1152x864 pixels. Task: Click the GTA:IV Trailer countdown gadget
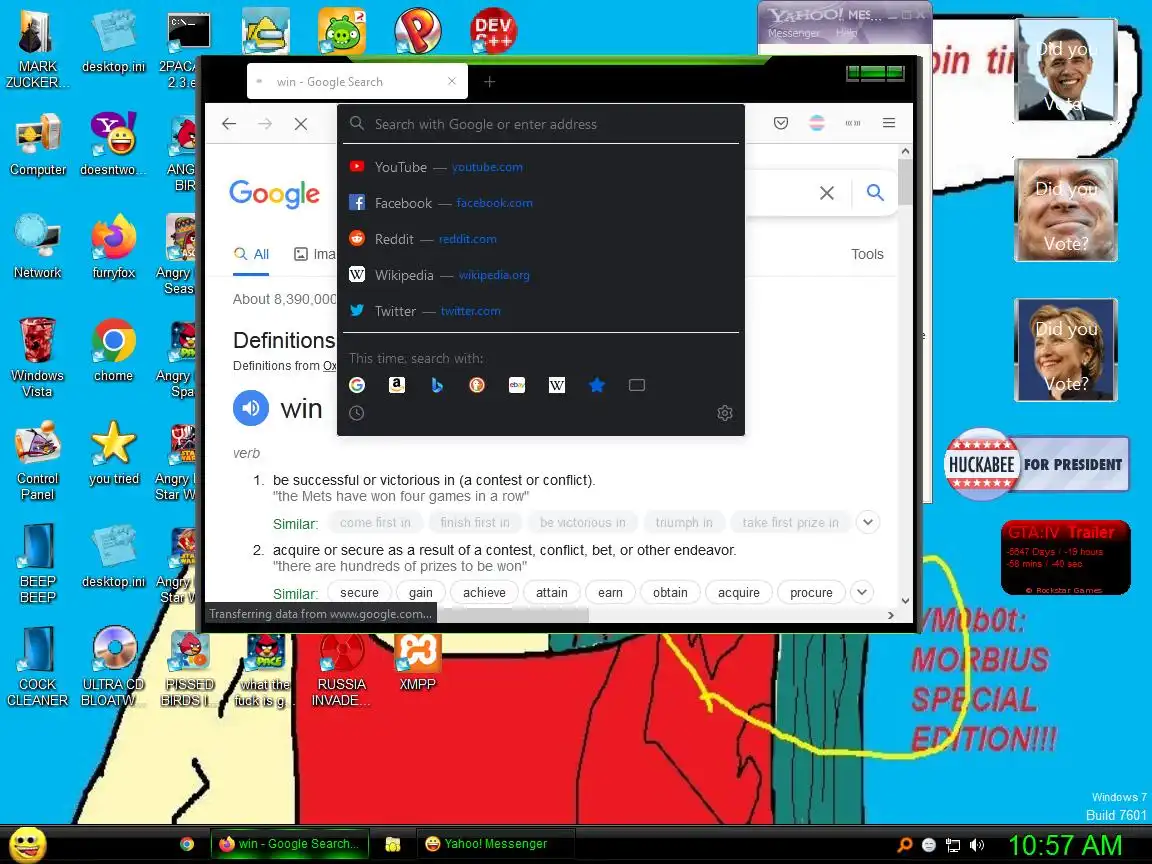1065,558
